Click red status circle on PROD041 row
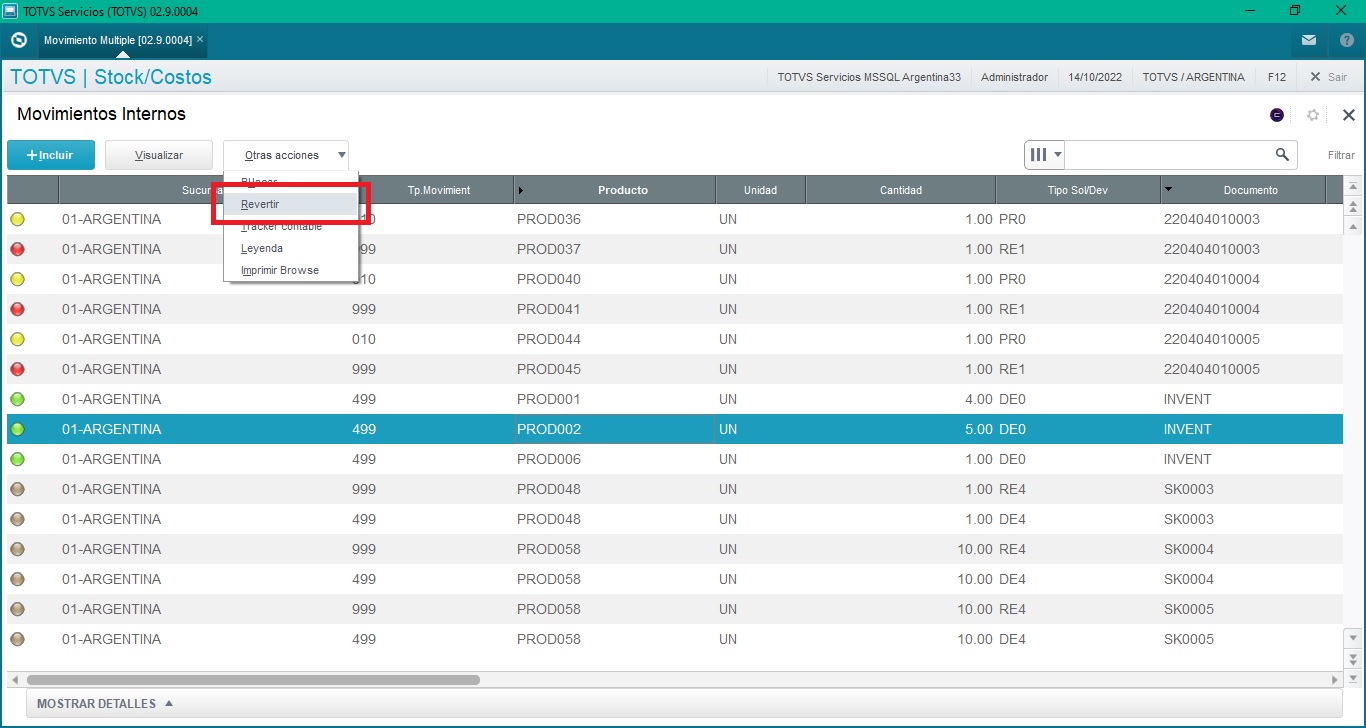Viewport: 1366px width, 728px height. (x=17, y=309)
